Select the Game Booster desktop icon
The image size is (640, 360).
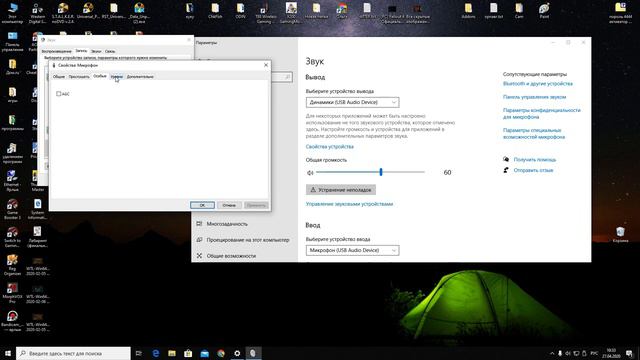point(12,209)
